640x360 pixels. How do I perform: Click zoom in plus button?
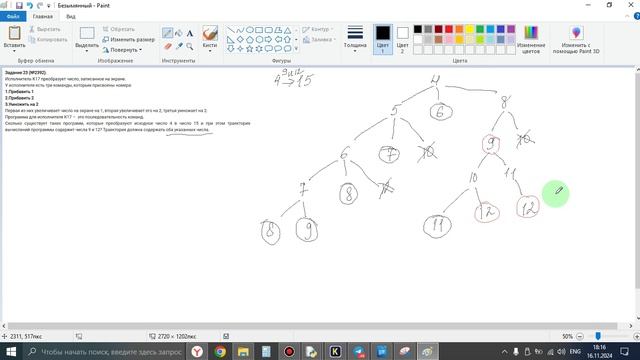[x=636, y=336]
